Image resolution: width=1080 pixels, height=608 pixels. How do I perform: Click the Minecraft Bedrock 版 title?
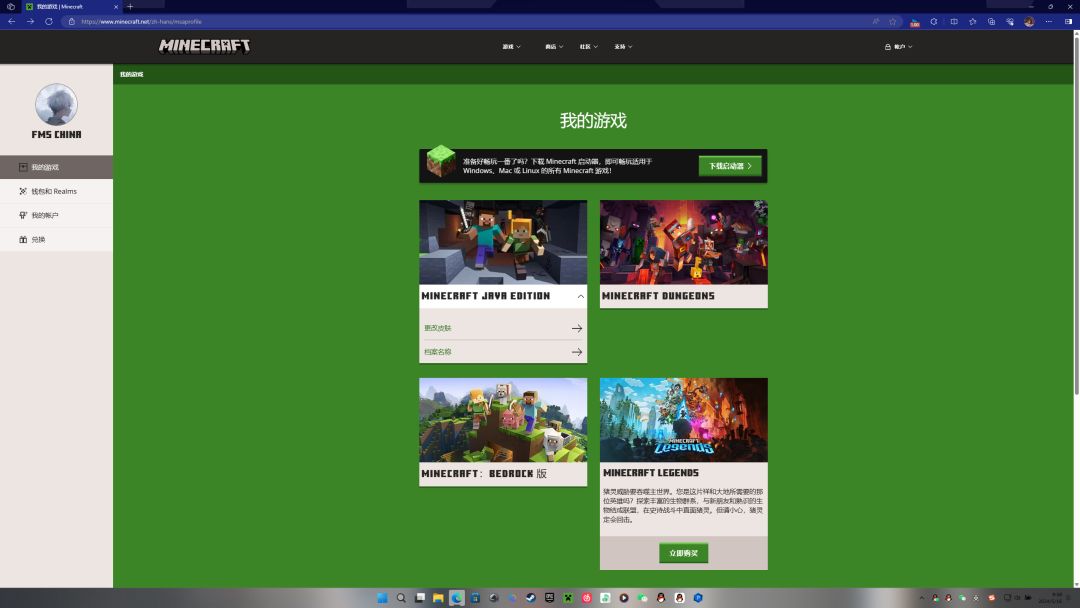484,474
